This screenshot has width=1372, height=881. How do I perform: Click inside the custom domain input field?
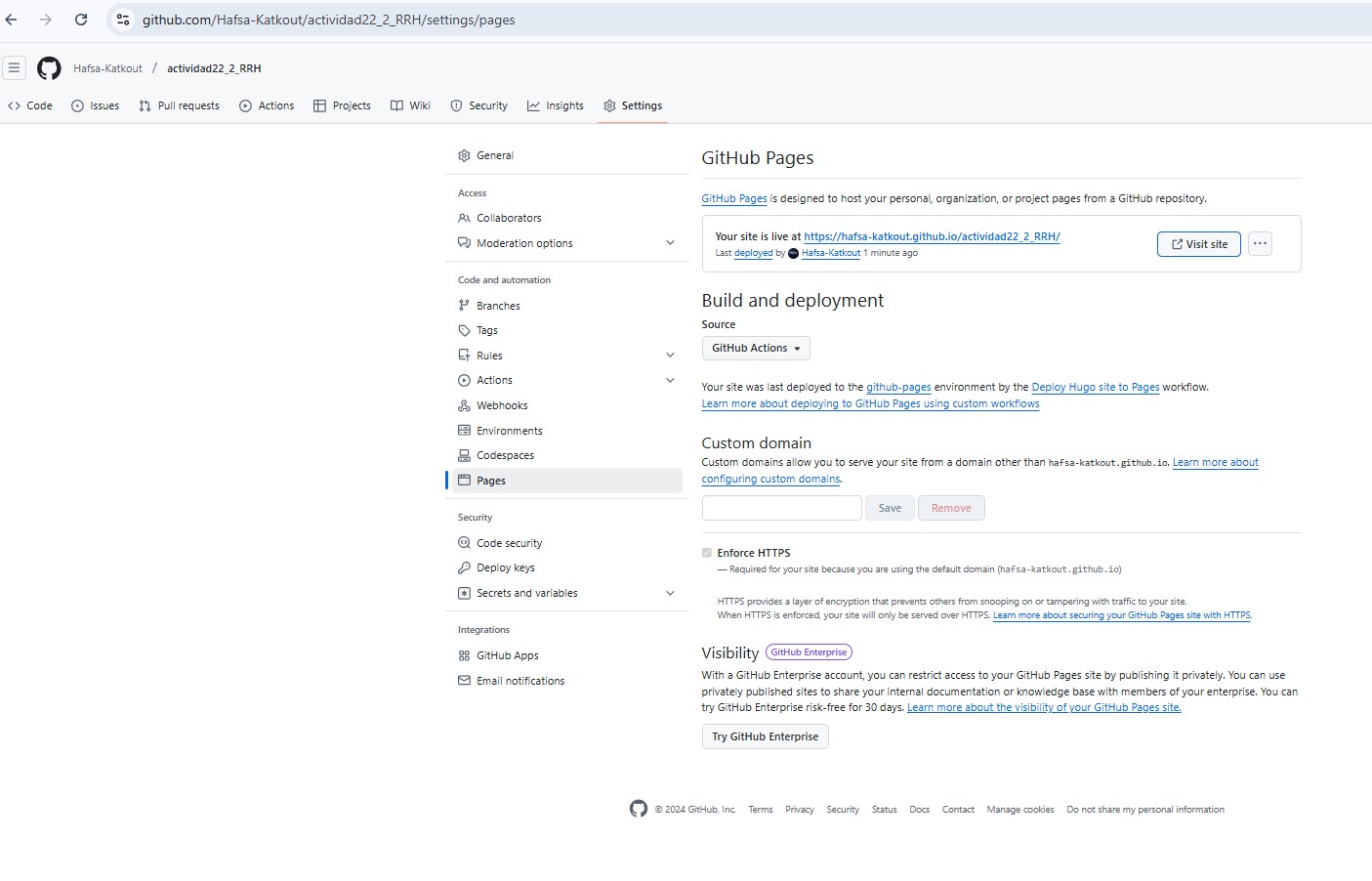pos(781,507)
